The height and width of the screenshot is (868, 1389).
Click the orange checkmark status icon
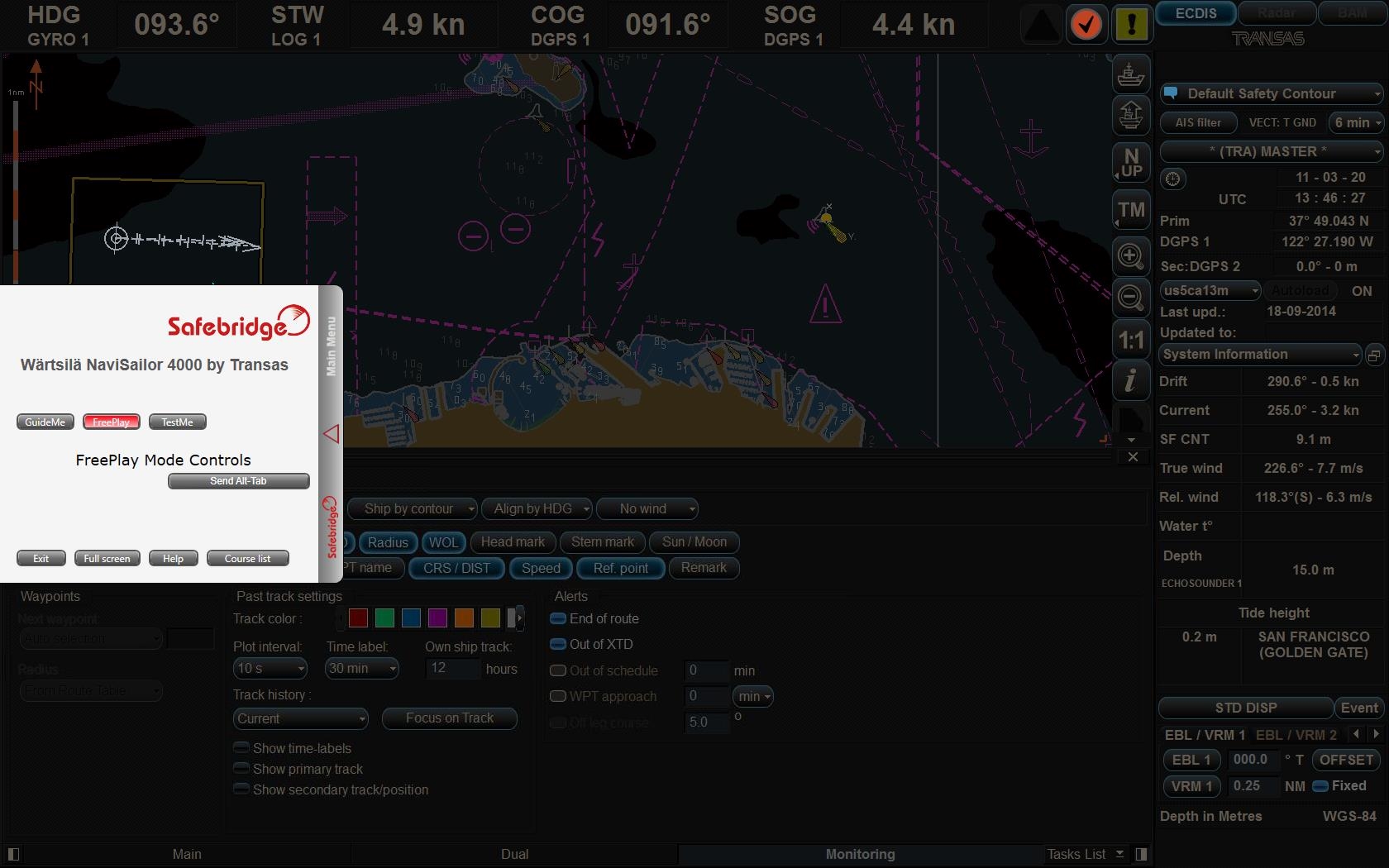pos(1086,25)
